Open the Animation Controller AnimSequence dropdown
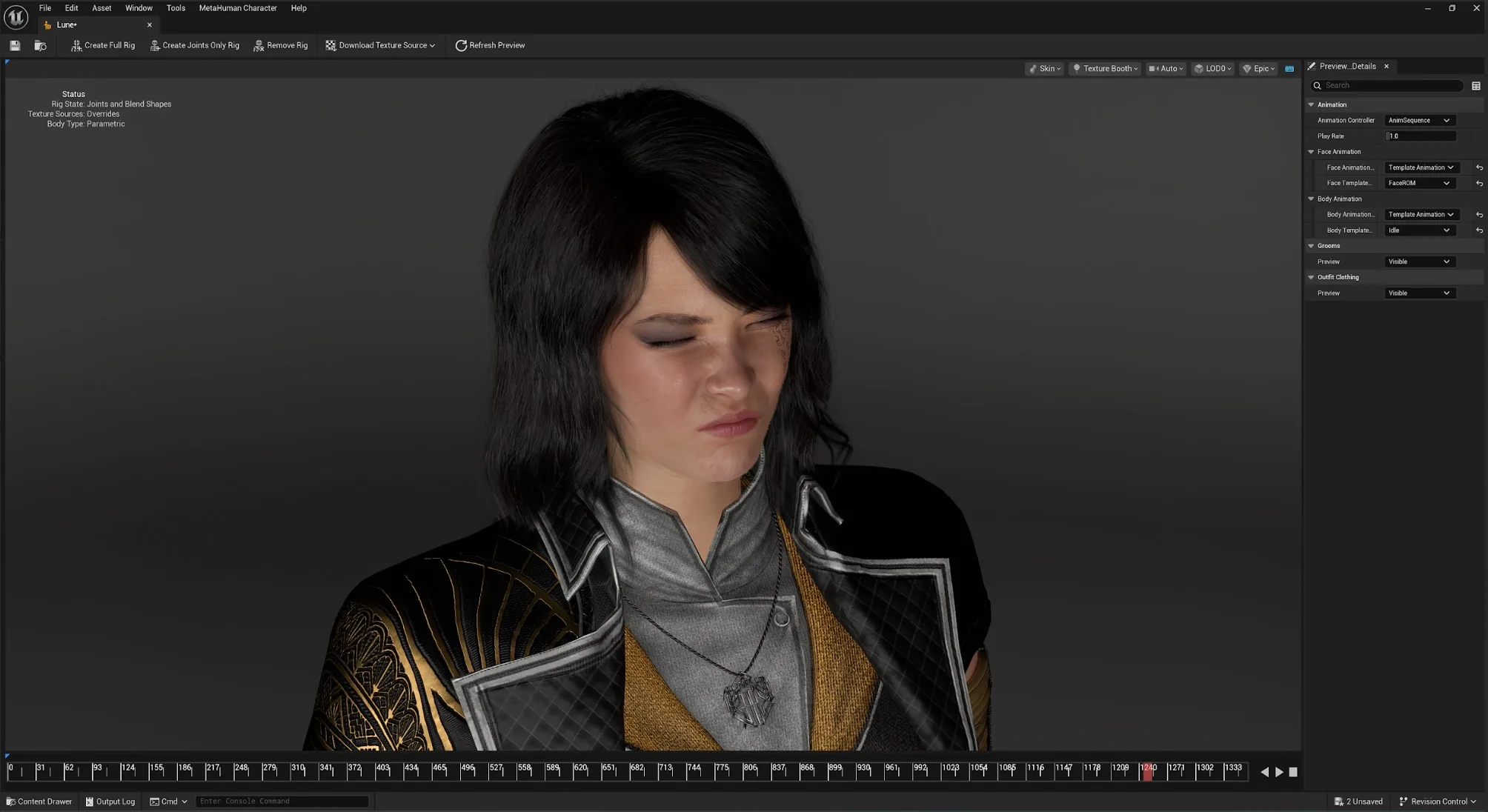The image size is (1488, 812). click(x=1420, y=120)
